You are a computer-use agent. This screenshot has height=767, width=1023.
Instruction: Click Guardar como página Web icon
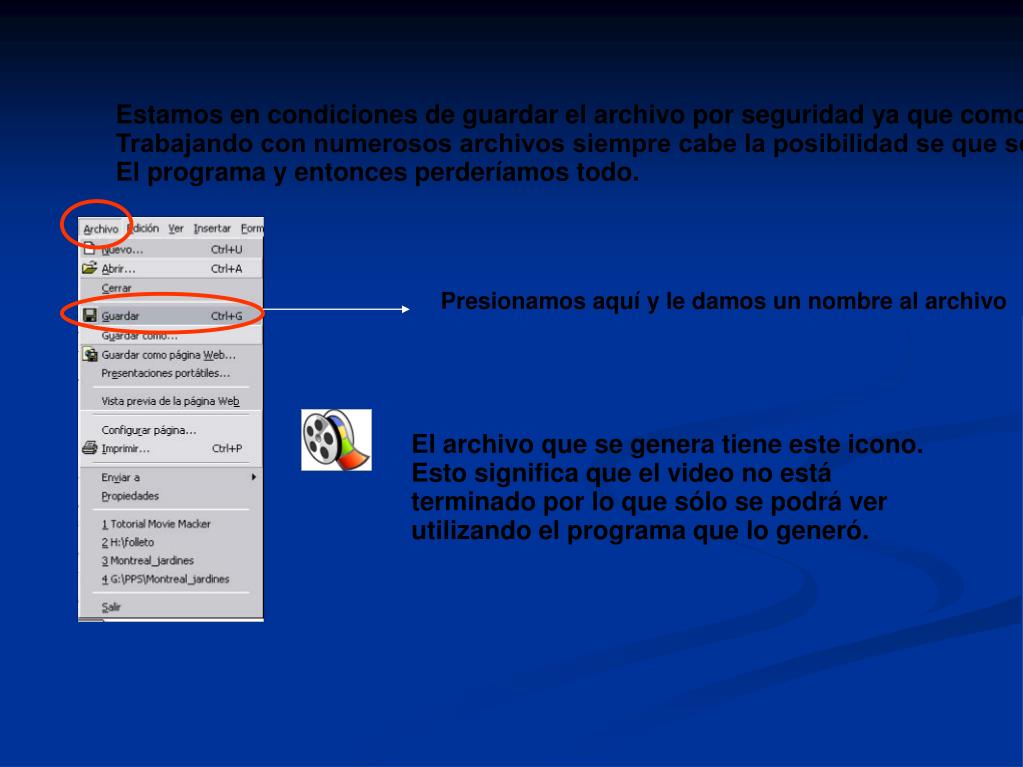(90, 355)
